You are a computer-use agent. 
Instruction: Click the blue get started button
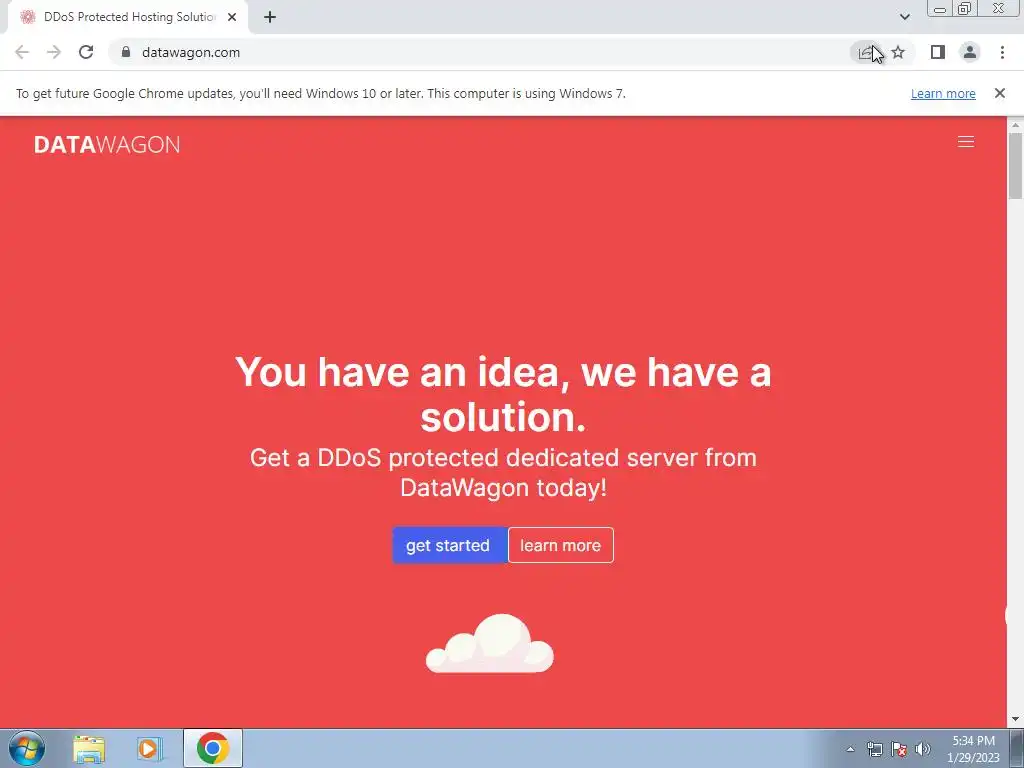click(x=449, y=545)
